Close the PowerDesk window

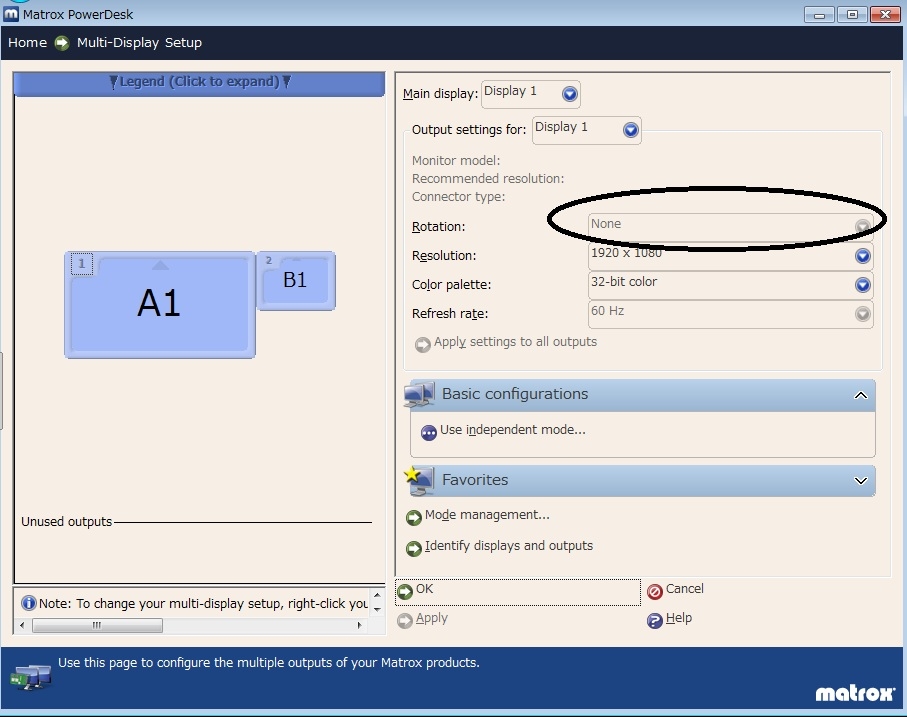(x=885, y=15)
